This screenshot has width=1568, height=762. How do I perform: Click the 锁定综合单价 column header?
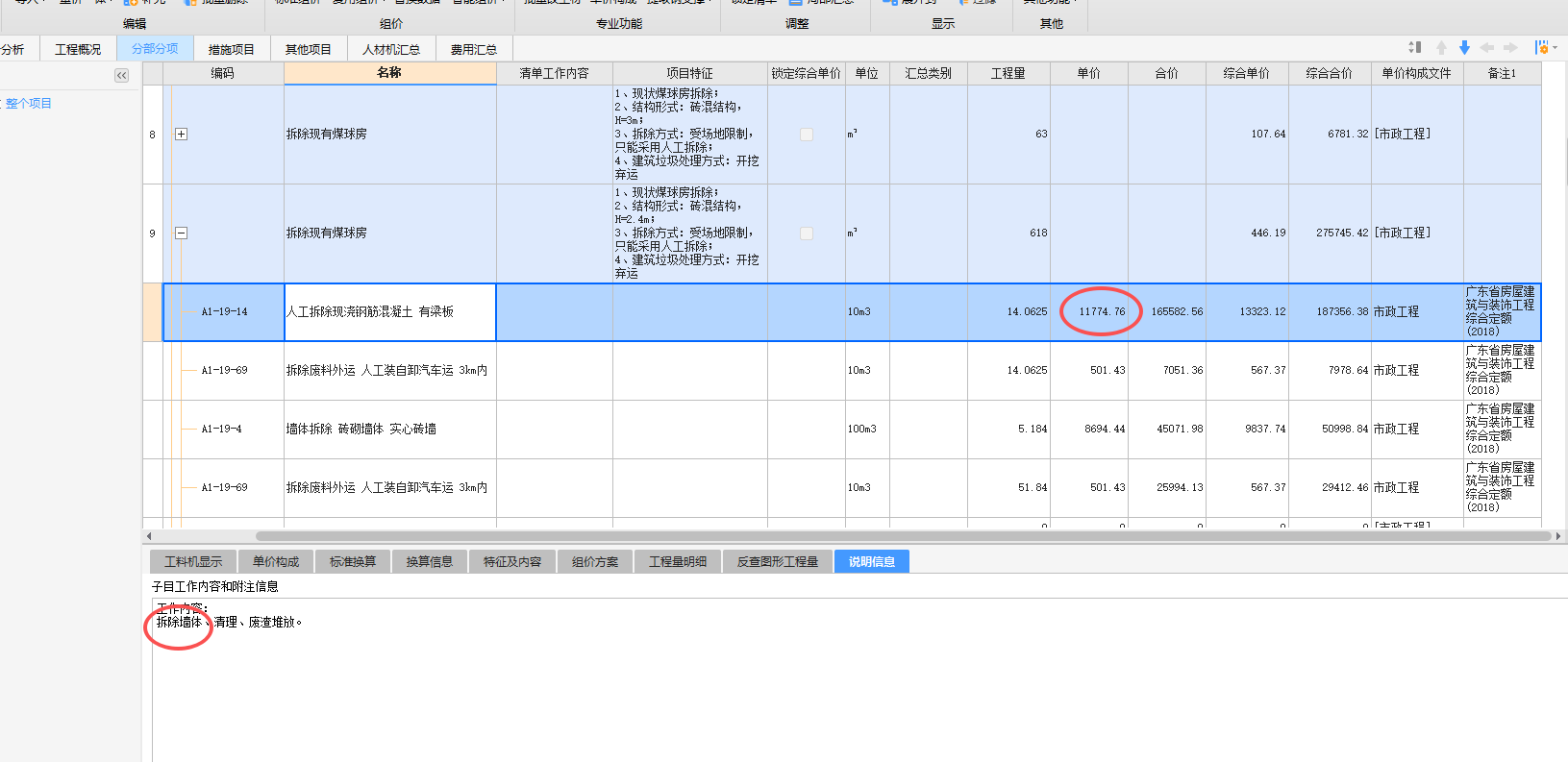(807, 73)
